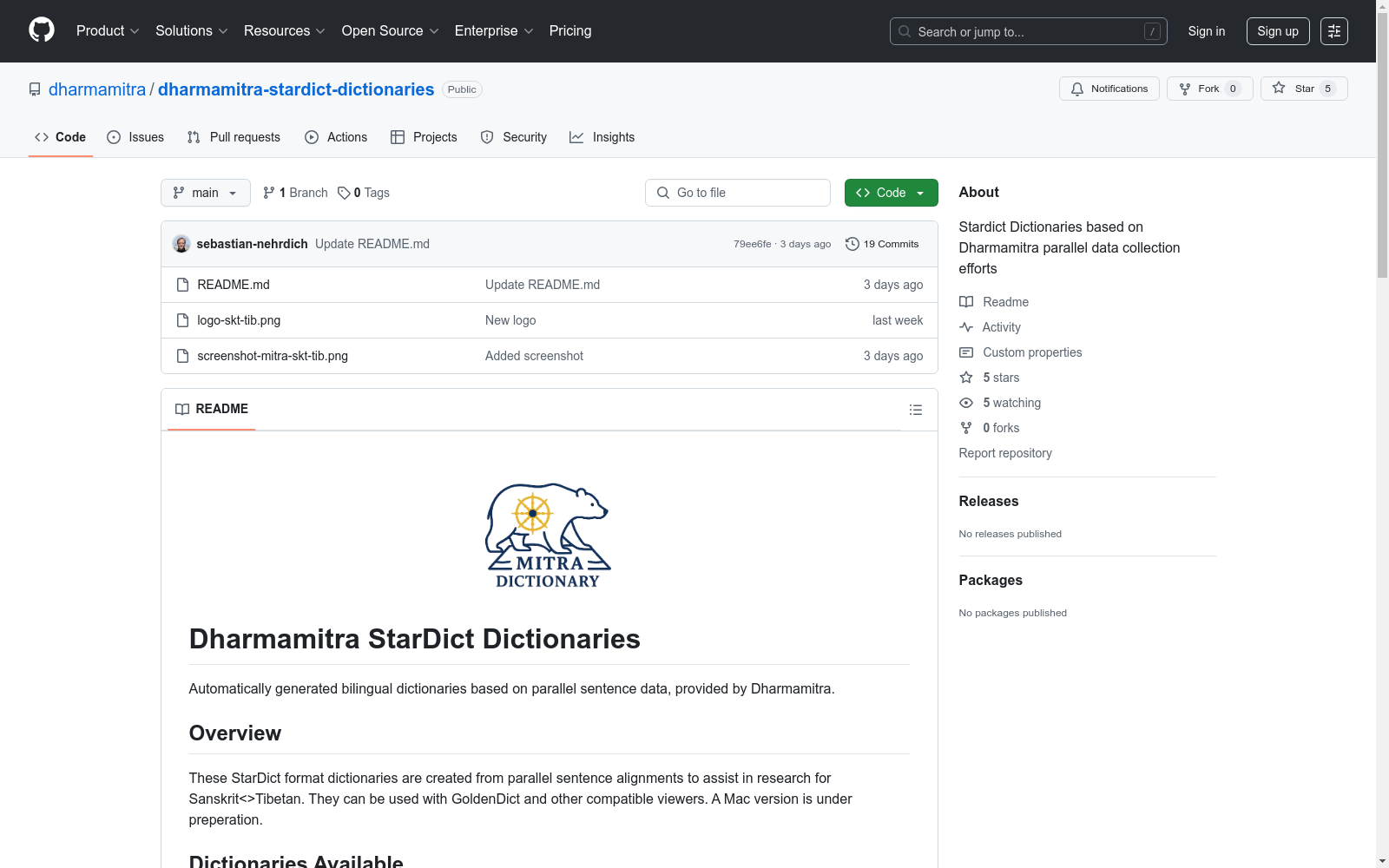
Task: Open the README.md file
Action: (234, 285)
